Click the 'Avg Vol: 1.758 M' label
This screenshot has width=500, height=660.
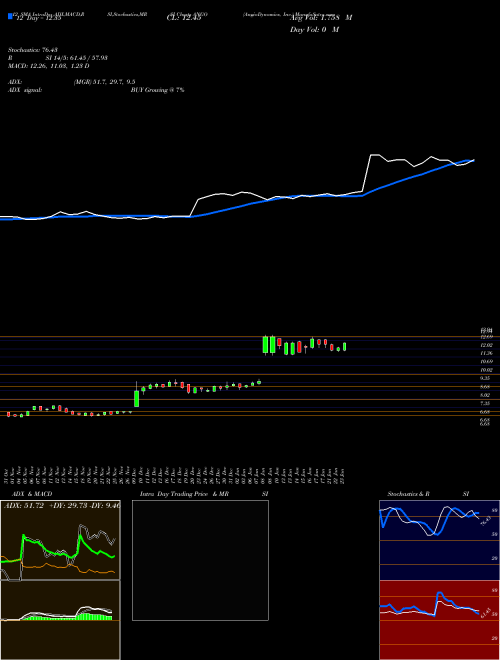coord(321,18)
